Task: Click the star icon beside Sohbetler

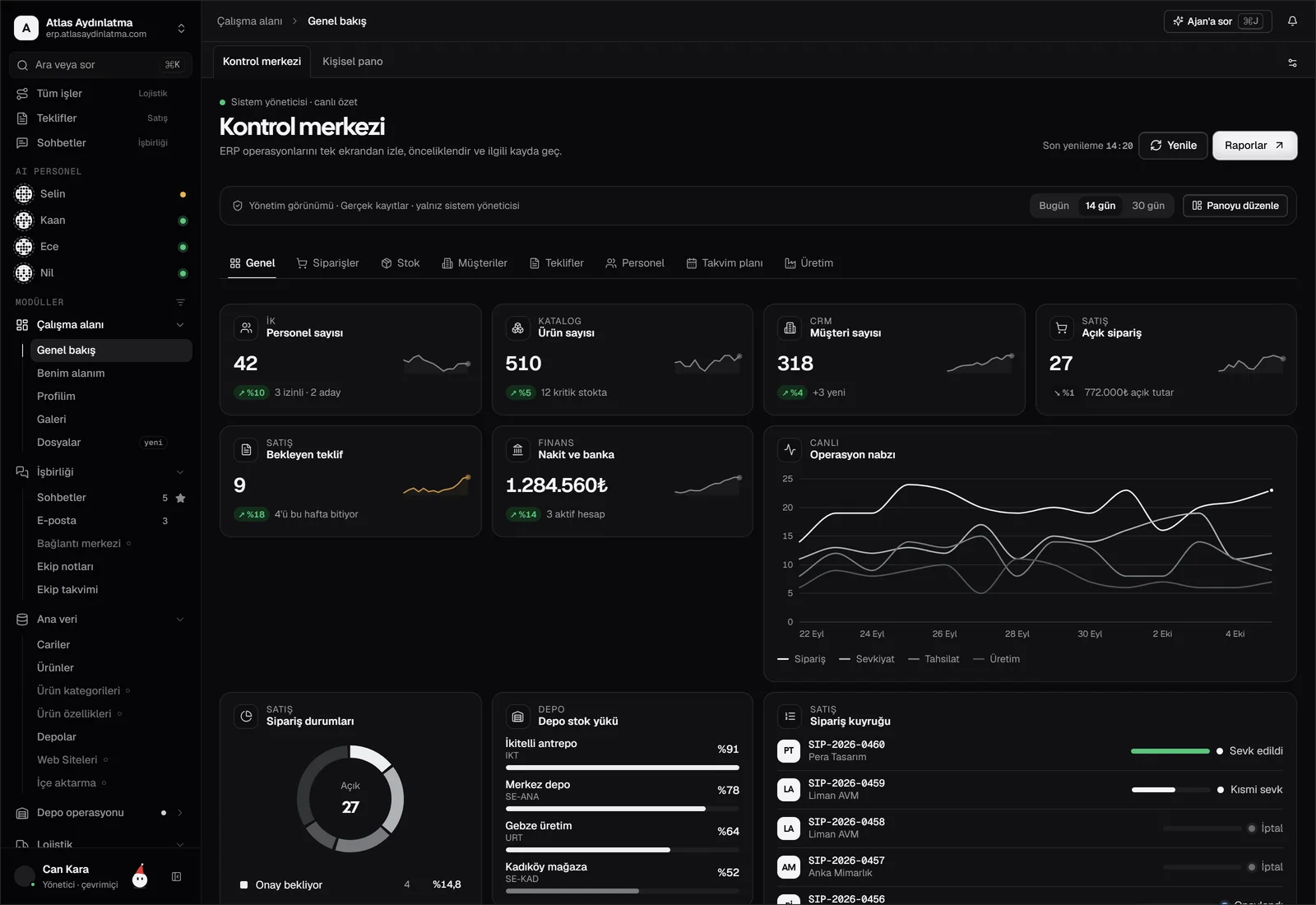Action: click(x=181, y=498)
